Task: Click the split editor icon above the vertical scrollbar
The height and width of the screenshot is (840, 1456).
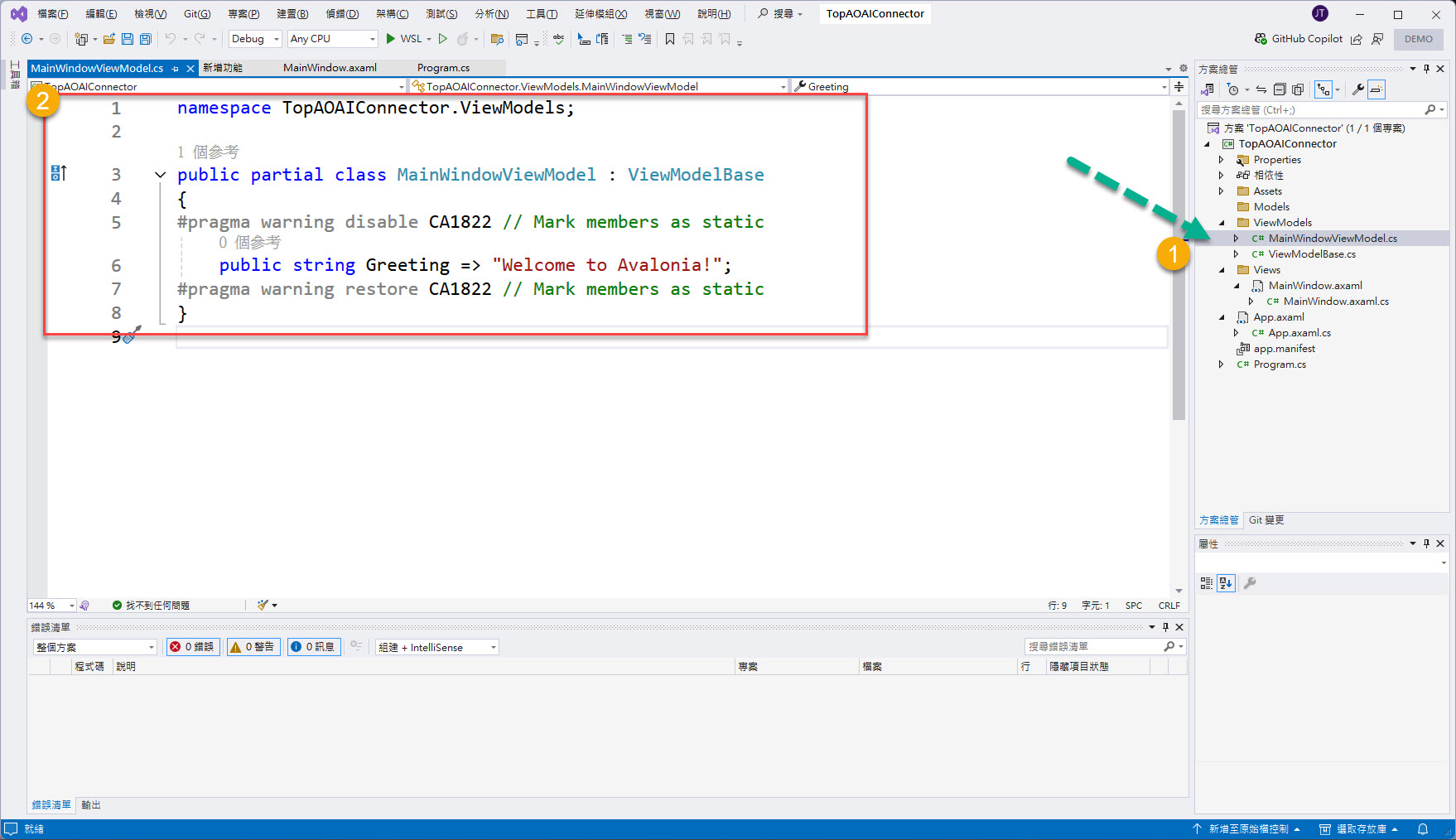Action: [x=1179, y=86]
